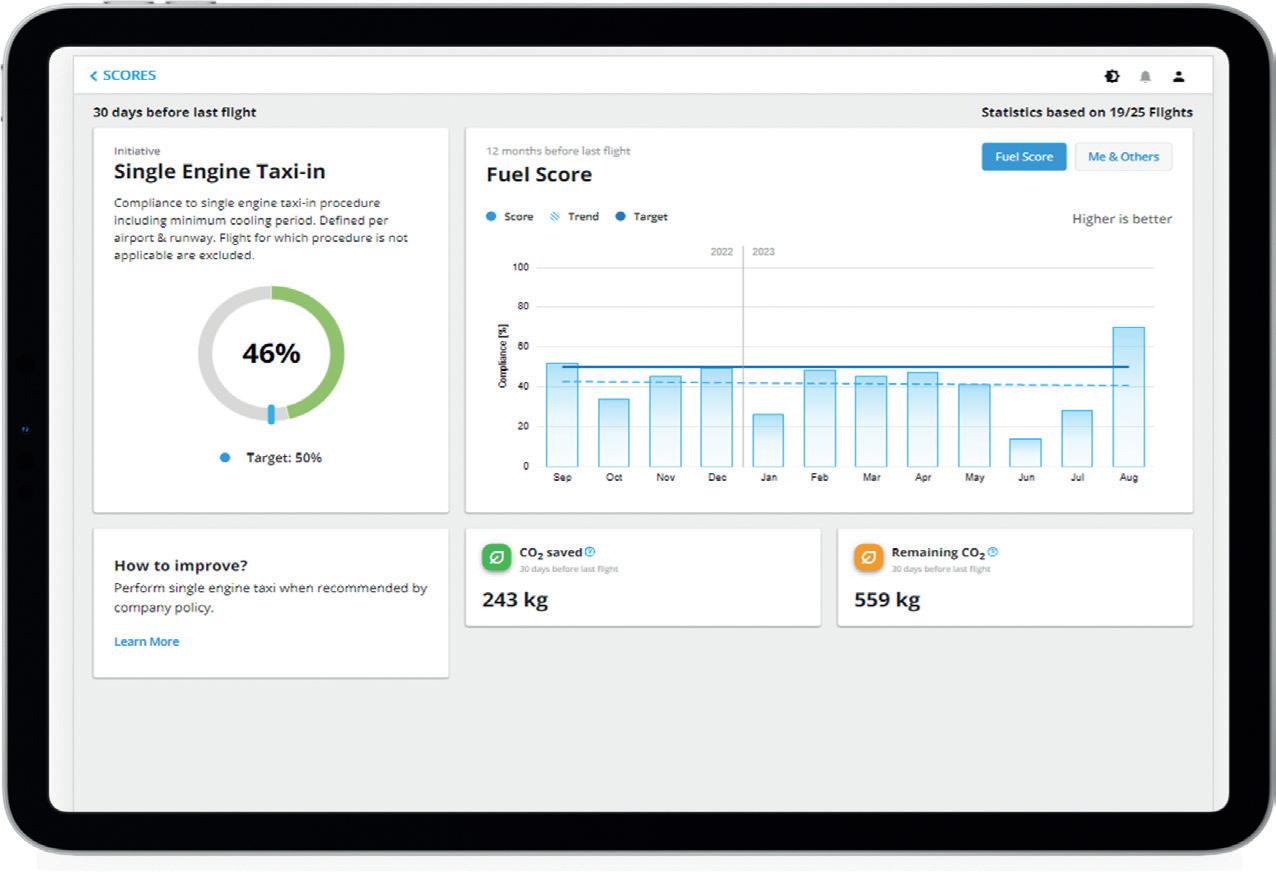The width and height of the screenshot is (1276, 872).
Task: Toggle the Target legend item
Action: tap(642, 217)
